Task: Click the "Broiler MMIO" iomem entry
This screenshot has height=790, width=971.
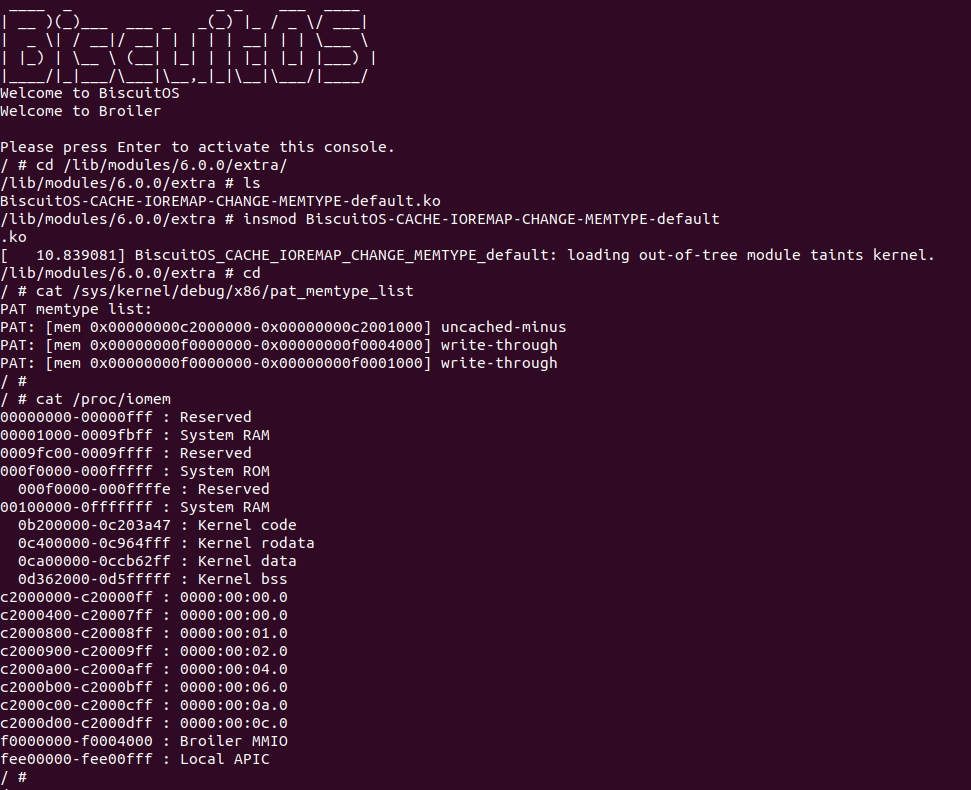Action: coord(143,741)
